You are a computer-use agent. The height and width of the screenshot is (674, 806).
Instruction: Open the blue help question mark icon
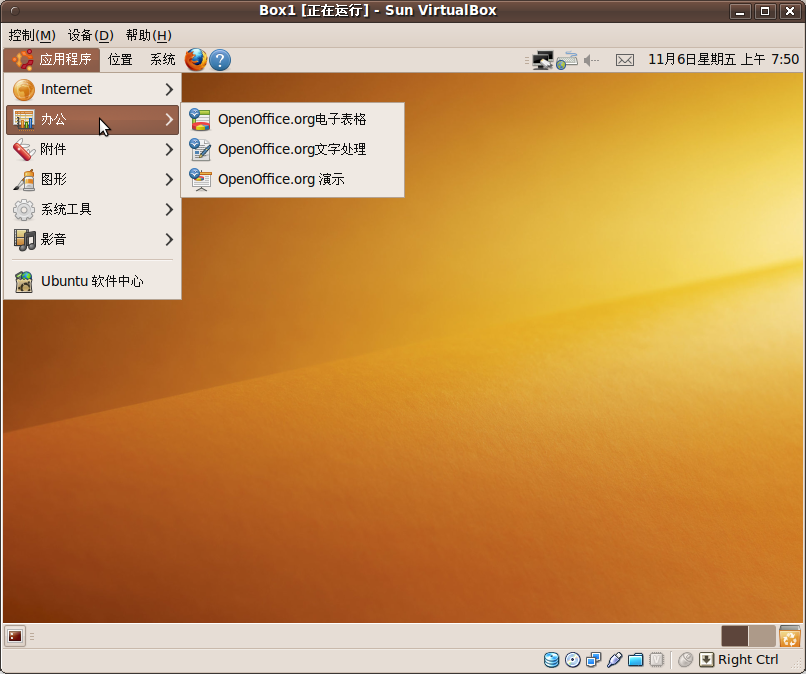(220, 60)
